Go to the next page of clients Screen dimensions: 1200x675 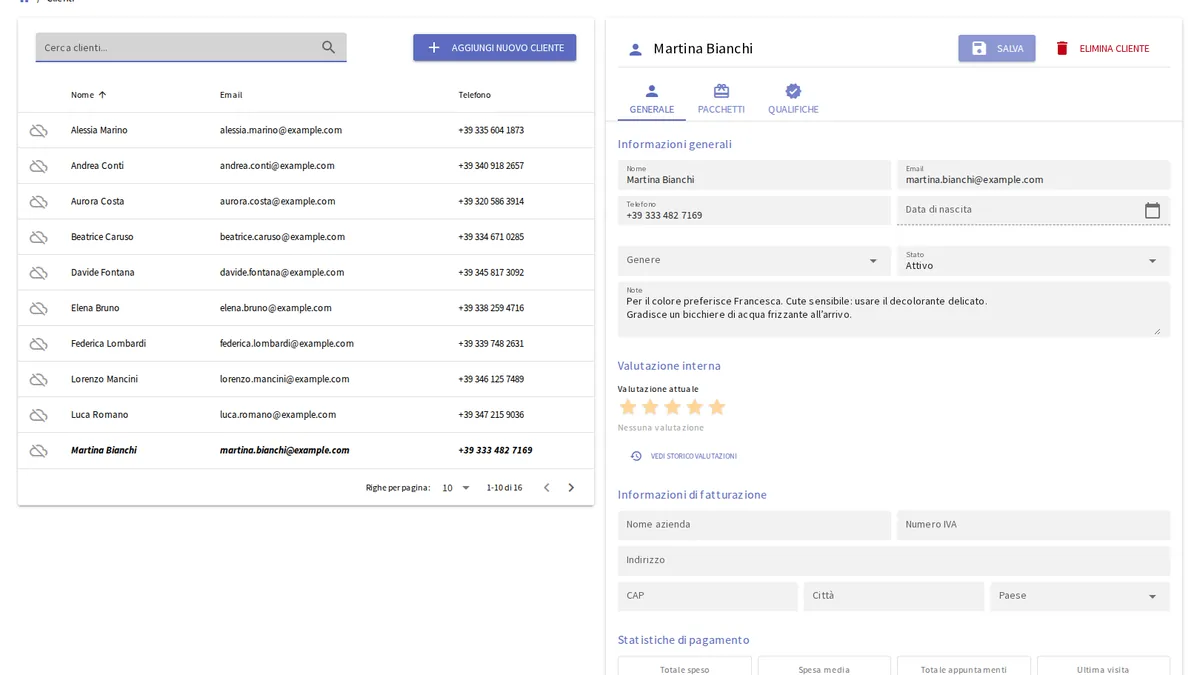click(x=571, y=488)
